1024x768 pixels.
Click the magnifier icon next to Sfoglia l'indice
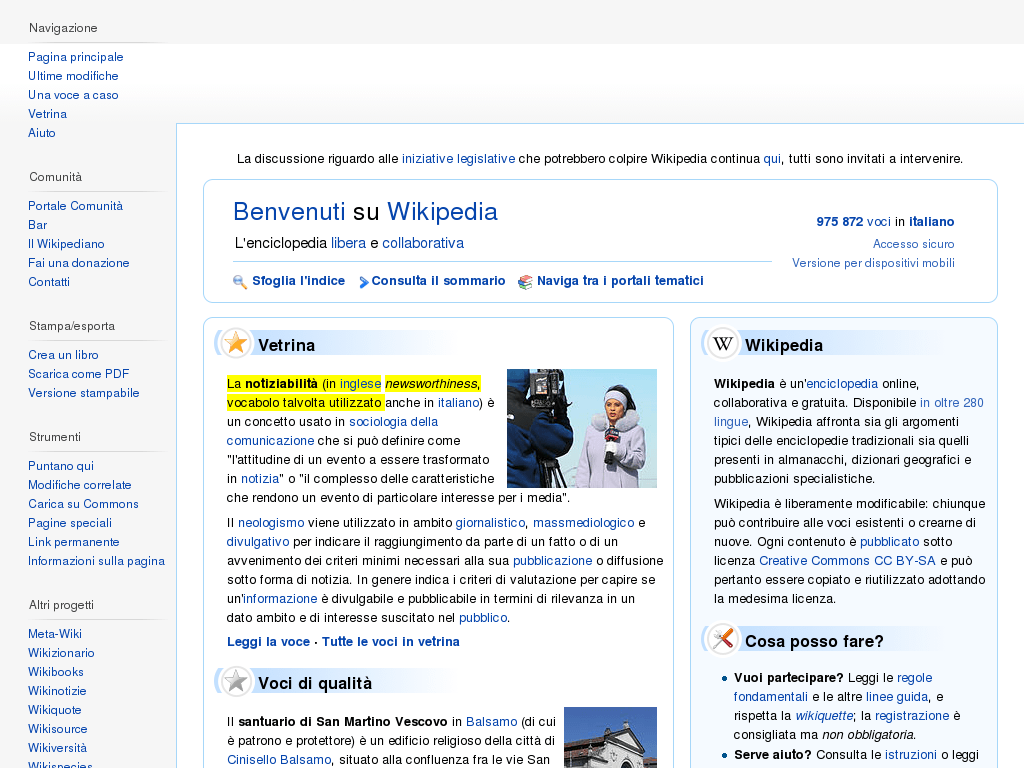pyautogui.click(x=240, y=282)
